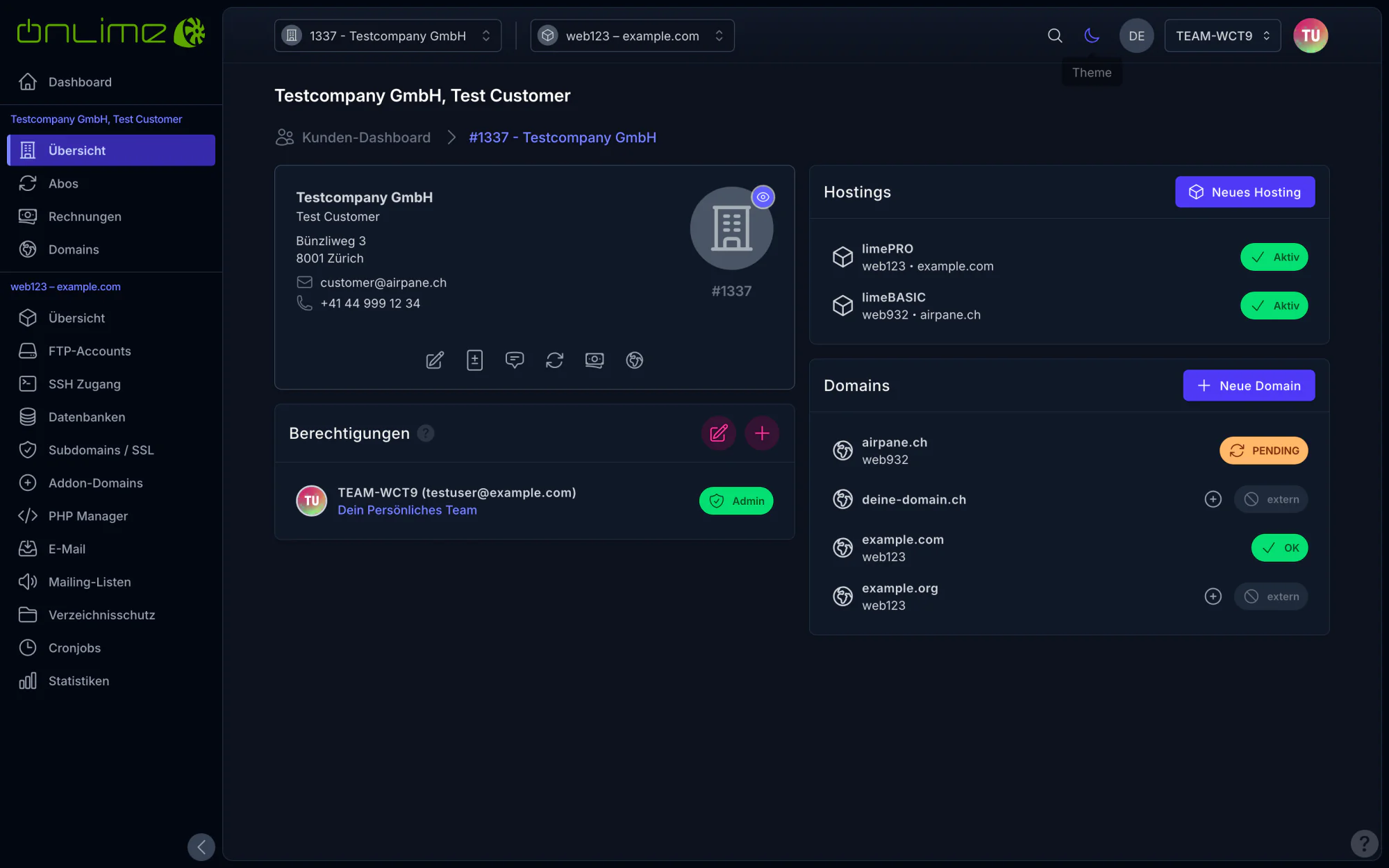Open help question mark button
The width and height of the screenshot is (1389, 868).
(x=1364, y=844)
